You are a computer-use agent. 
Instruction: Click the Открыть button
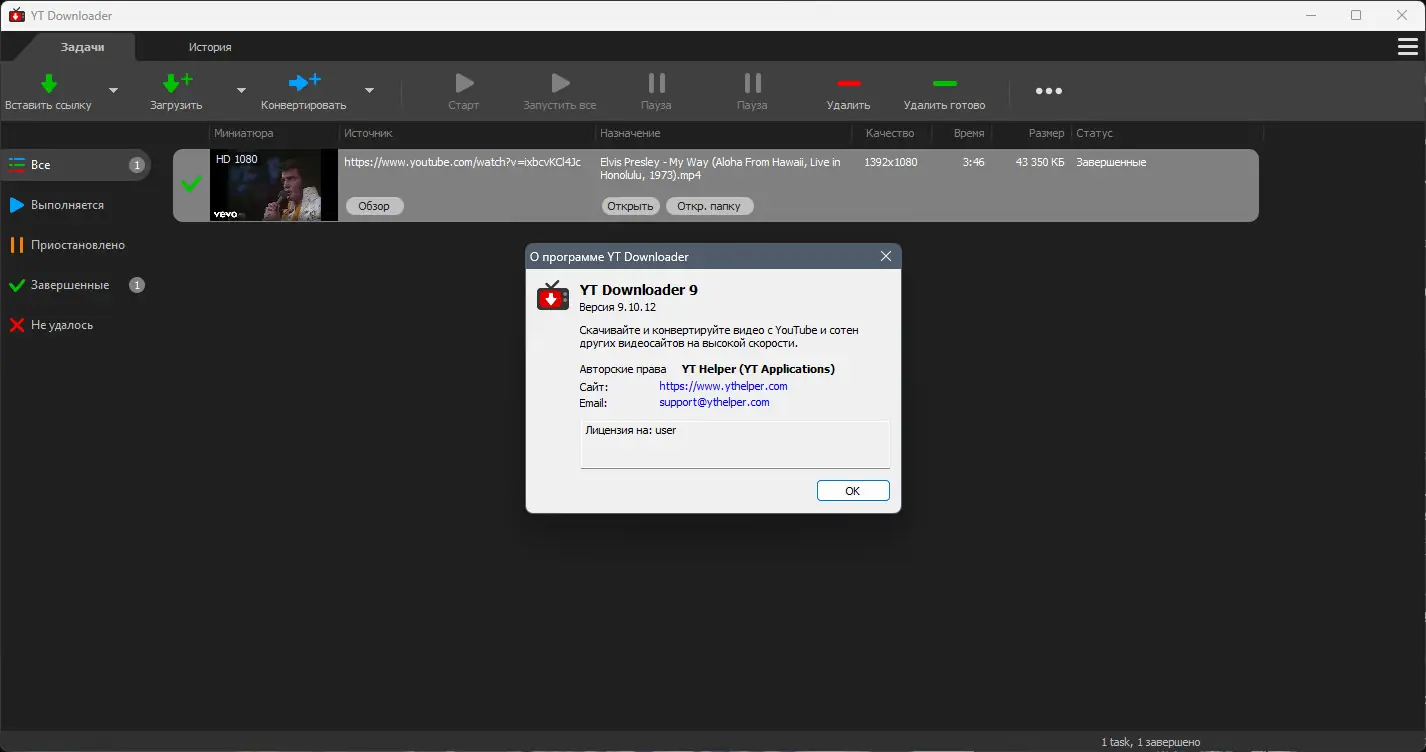coord(630,206)
